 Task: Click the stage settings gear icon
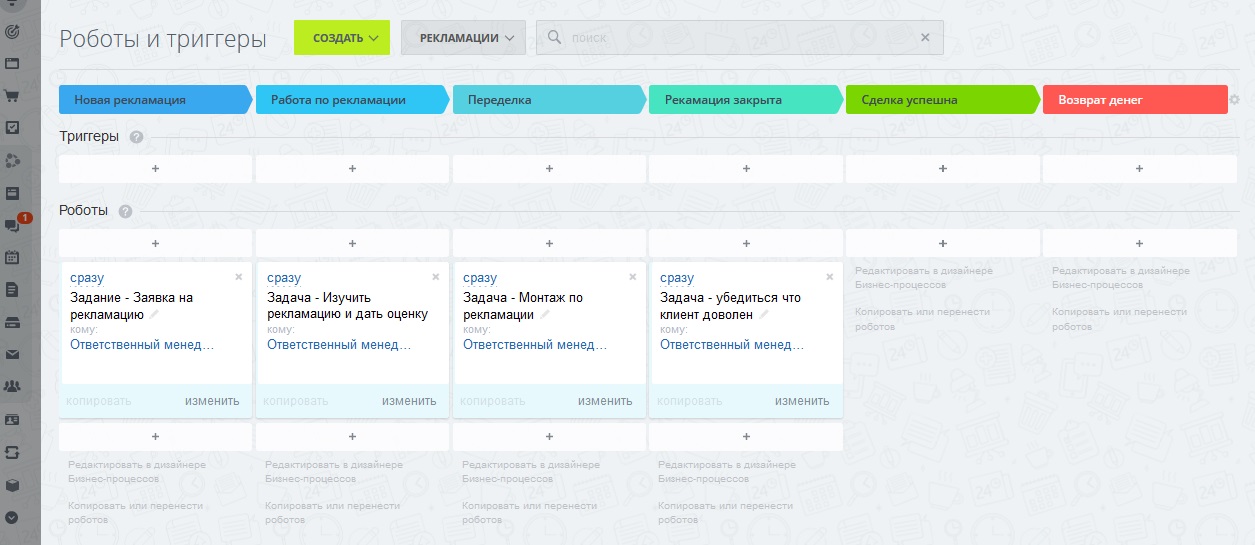[1234, 100]
